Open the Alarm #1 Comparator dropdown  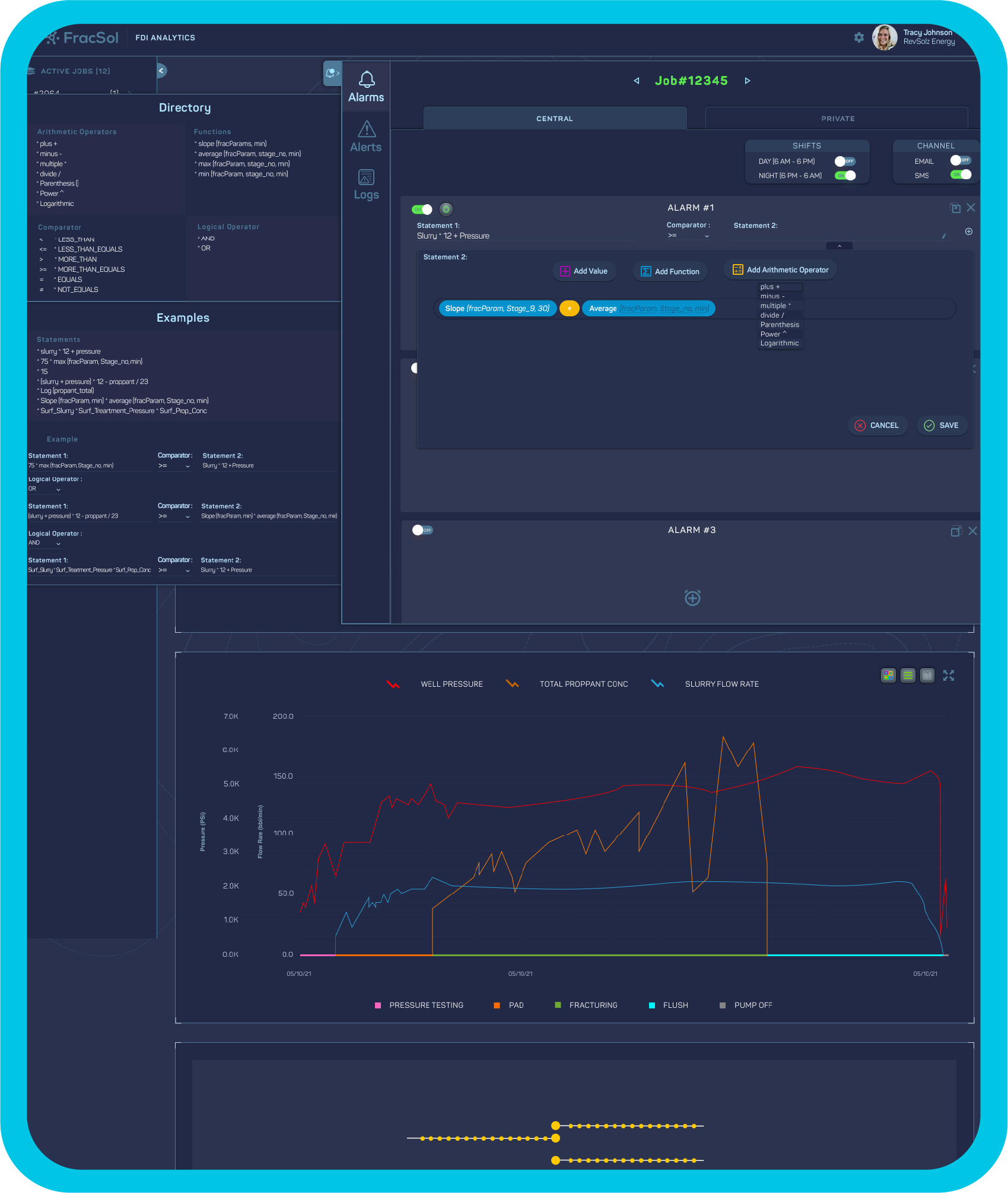688,236
